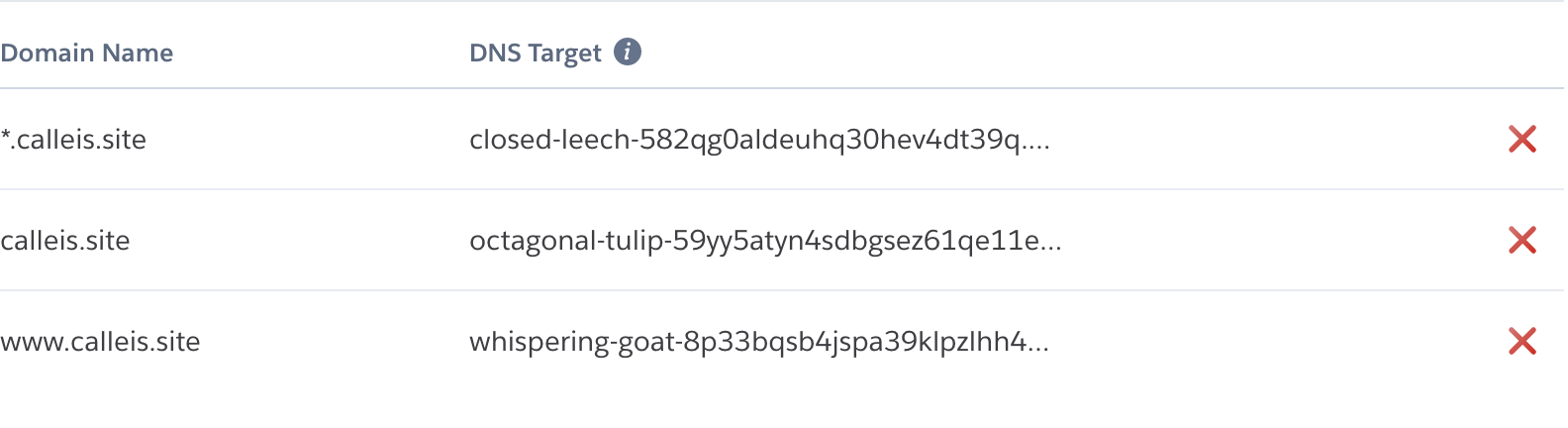
Task: Remove the *.calleis.site wildcard domain
Action: point(1521,140)
